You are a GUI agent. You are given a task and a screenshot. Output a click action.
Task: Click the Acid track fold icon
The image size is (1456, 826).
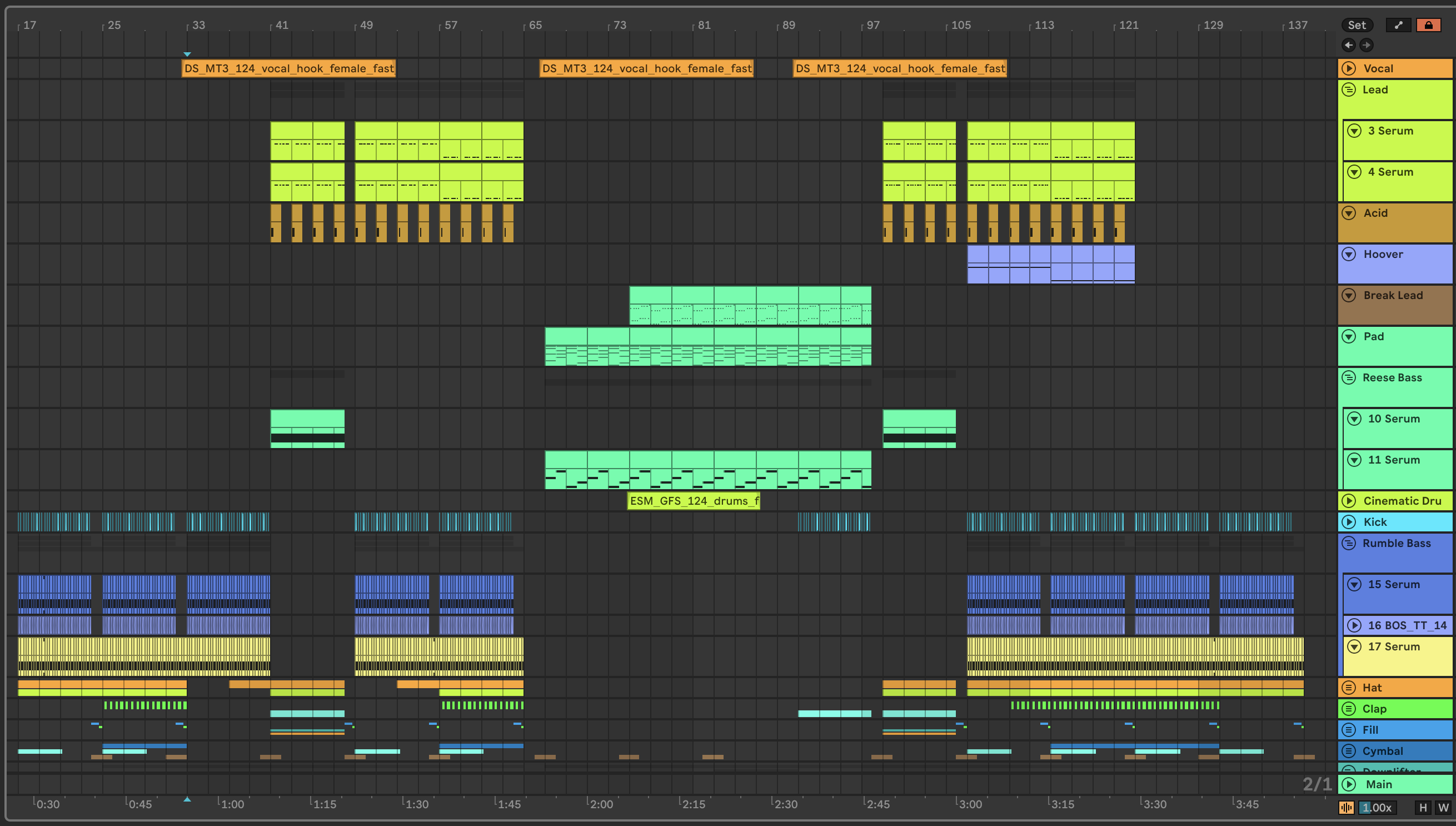coord(1349,213)
